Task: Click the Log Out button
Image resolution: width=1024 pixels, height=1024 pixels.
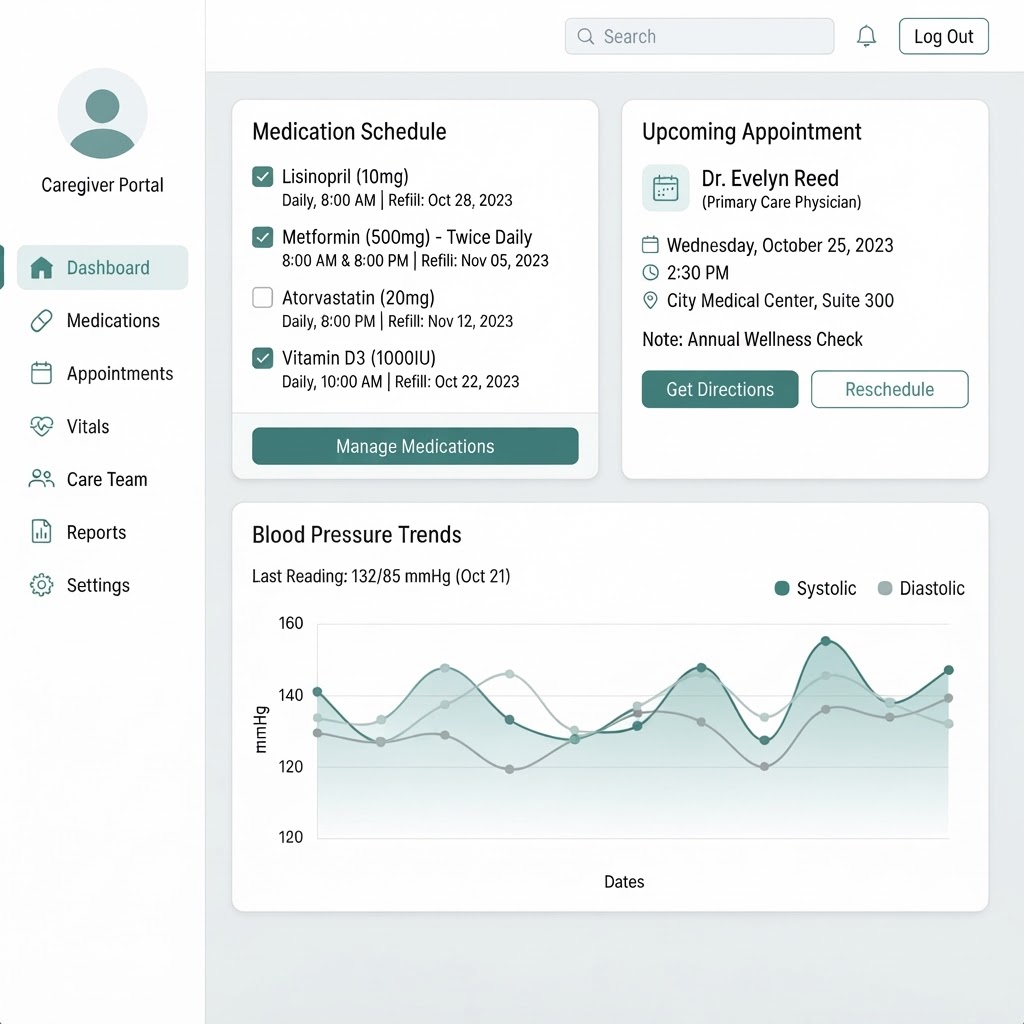Action: tap(944, 37)
